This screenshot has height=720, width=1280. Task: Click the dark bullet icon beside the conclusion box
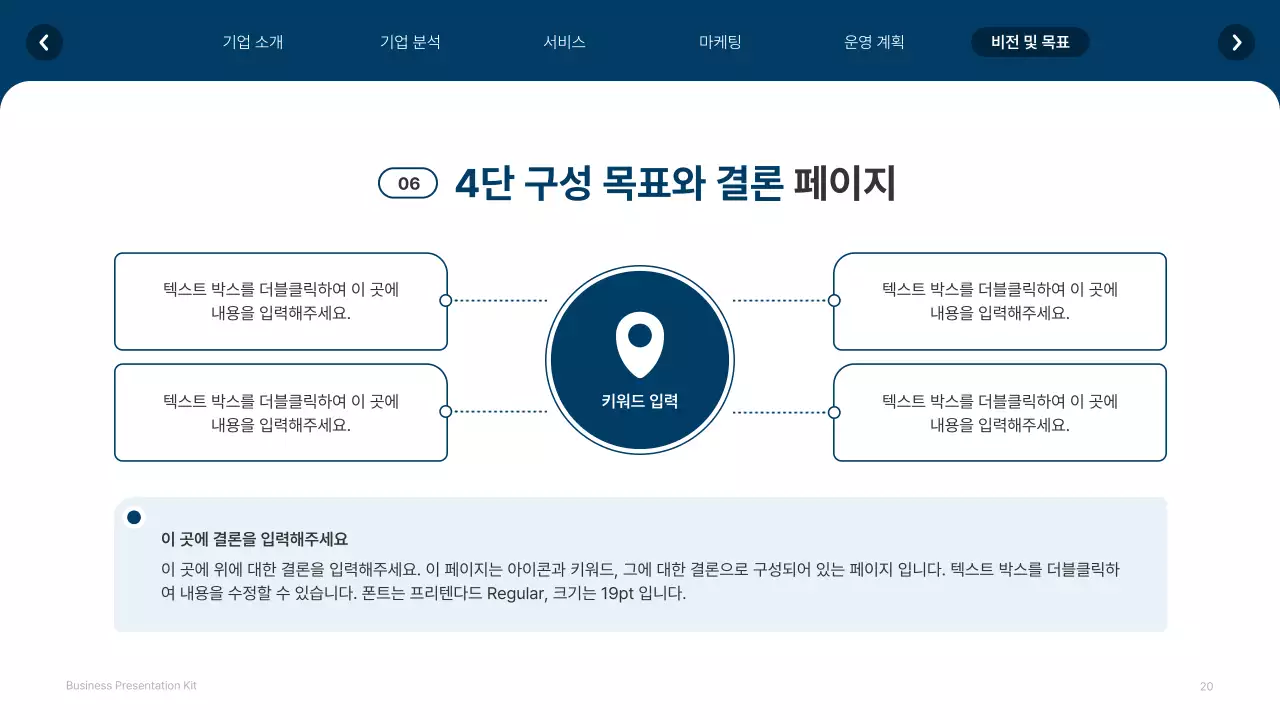click(x=134, y=517)
